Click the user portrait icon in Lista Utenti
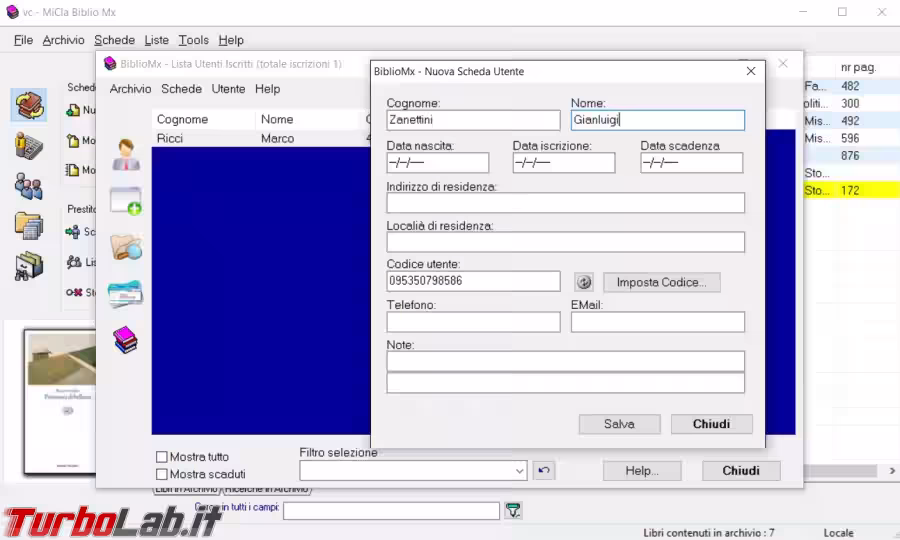 pyautogui.click(x=126, y=155)
